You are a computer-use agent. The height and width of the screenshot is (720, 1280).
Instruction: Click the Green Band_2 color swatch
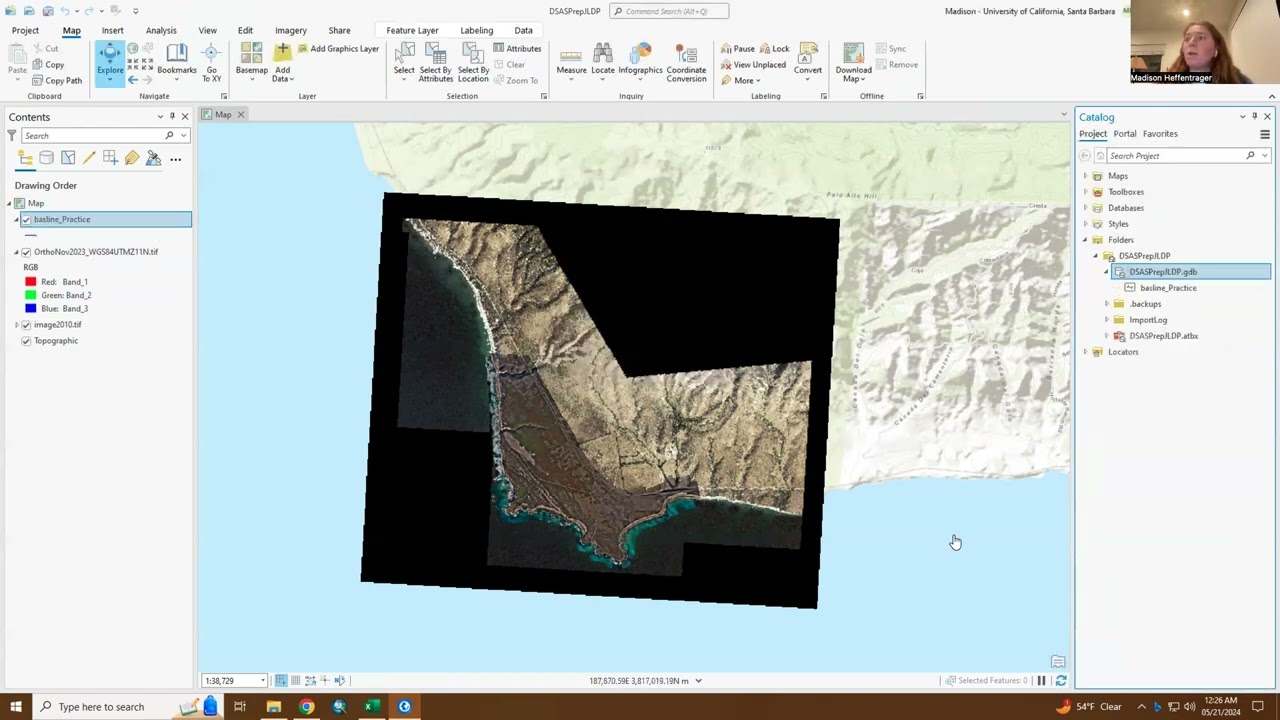(x=30, y=295)
